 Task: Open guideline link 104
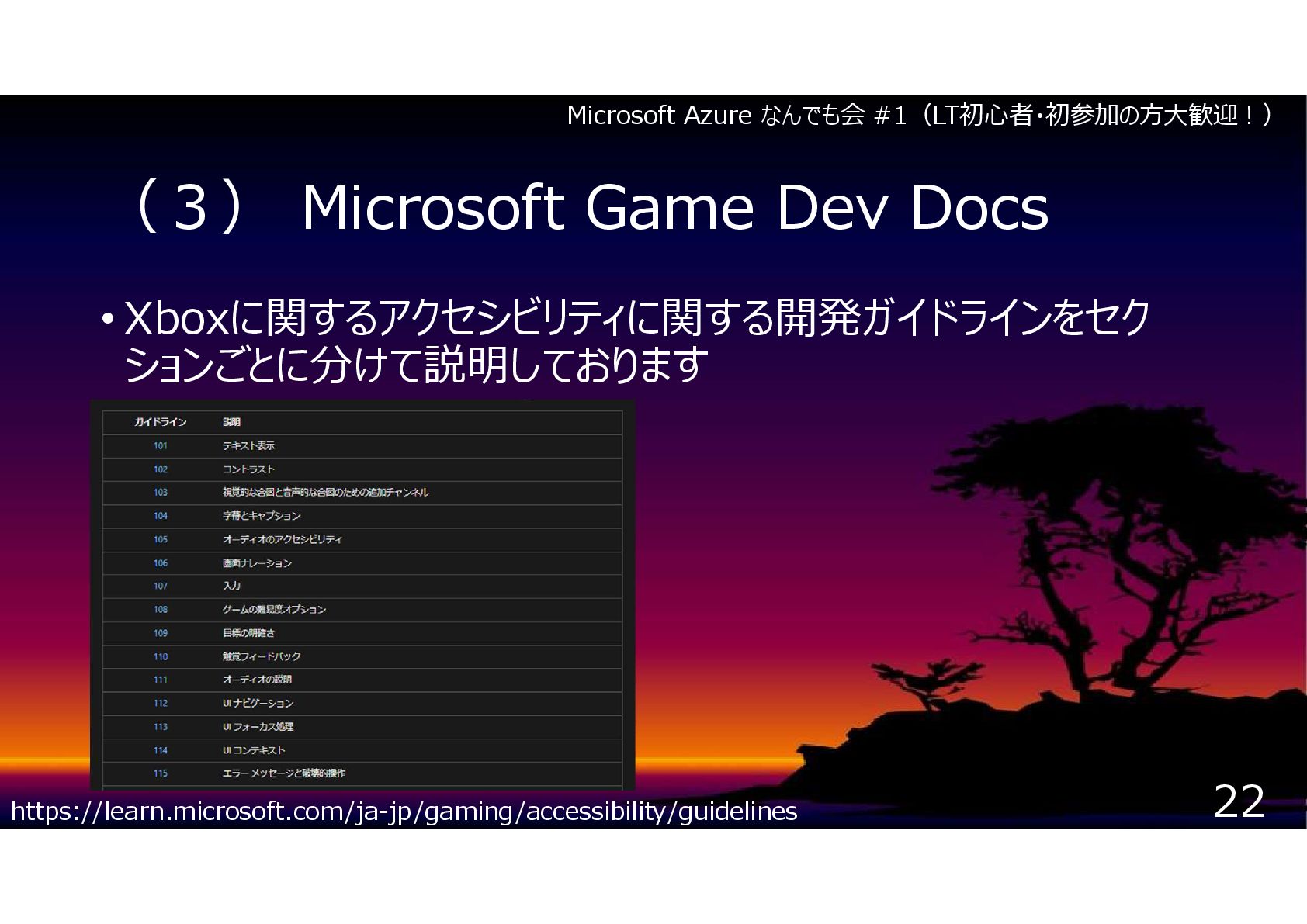(x=160, y=516)
